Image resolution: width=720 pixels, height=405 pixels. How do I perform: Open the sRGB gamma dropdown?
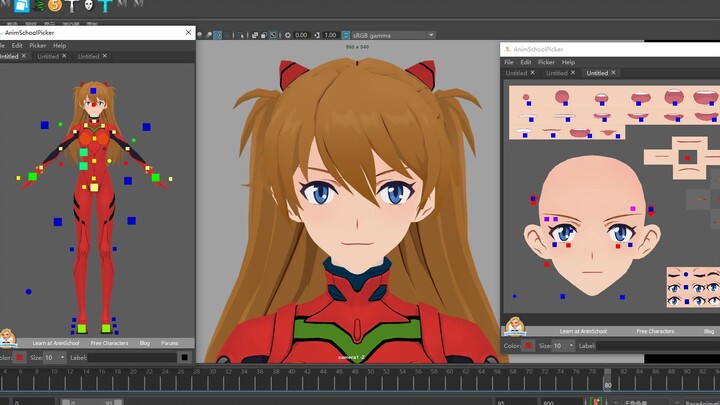coord(431,35)
